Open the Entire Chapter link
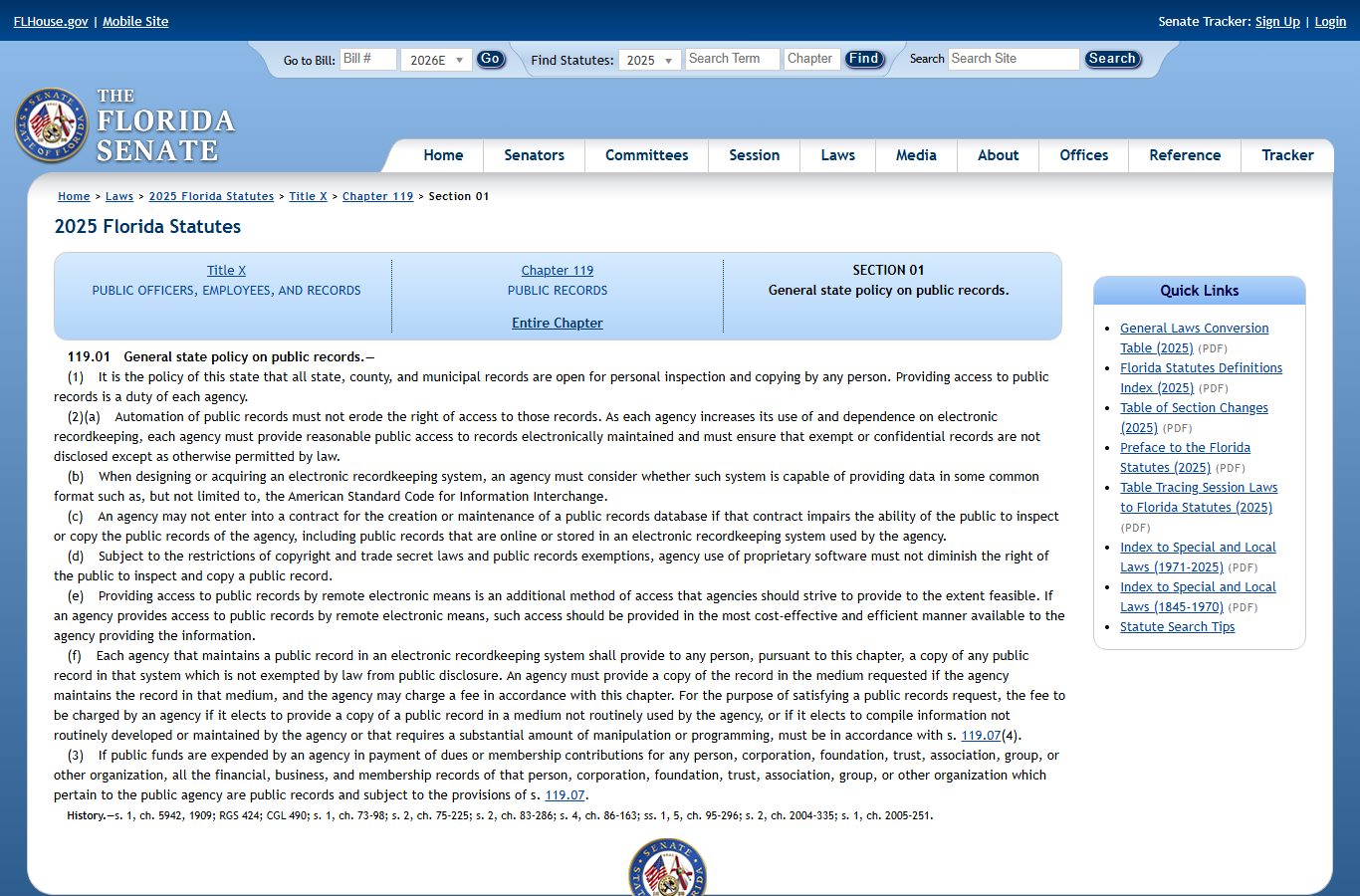 pyautogui.click(x=558, y=324)
